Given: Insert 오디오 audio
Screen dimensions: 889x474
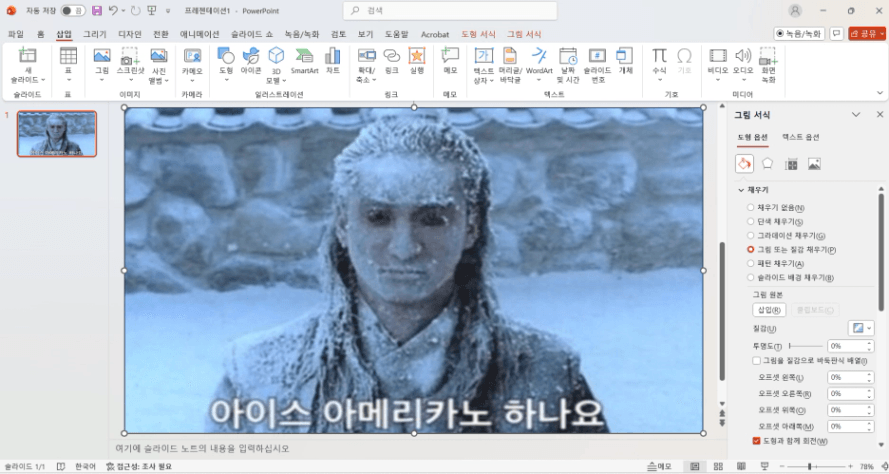Looking at the screenshot, I should coord(743,56).
